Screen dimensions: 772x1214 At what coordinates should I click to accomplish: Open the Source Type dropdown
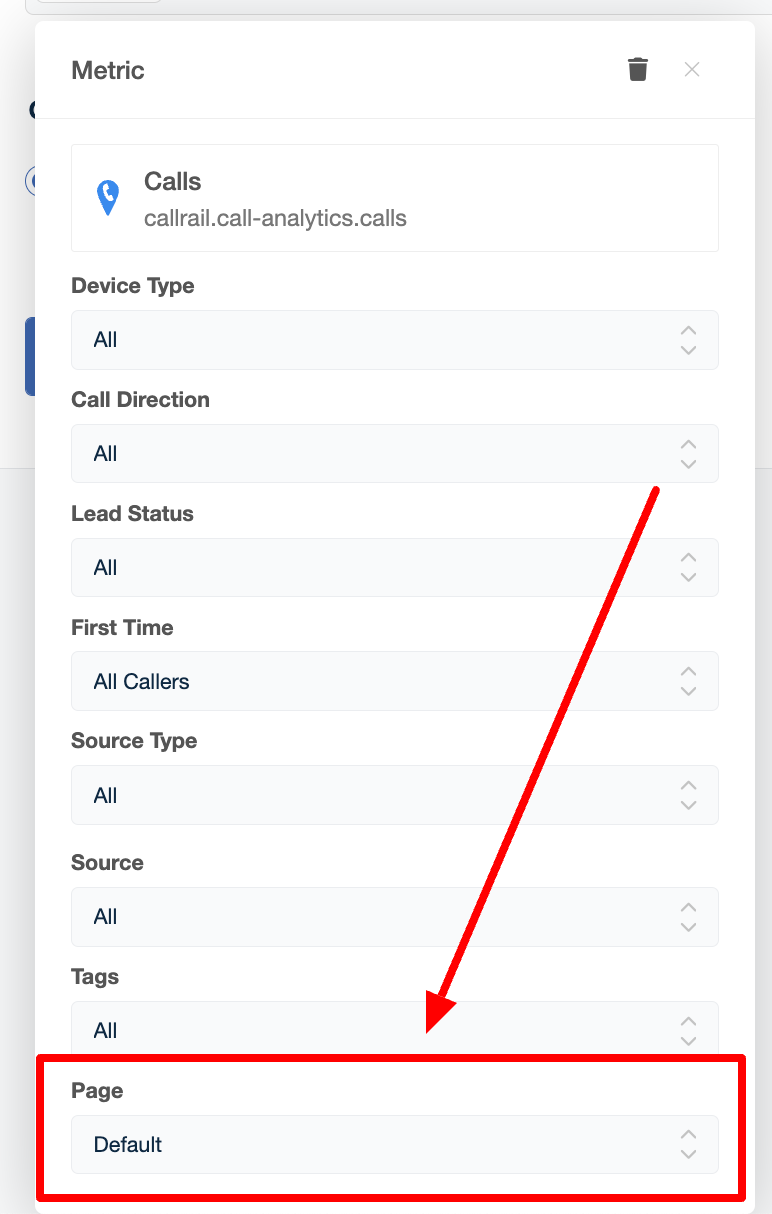click(x=395, y=796)
